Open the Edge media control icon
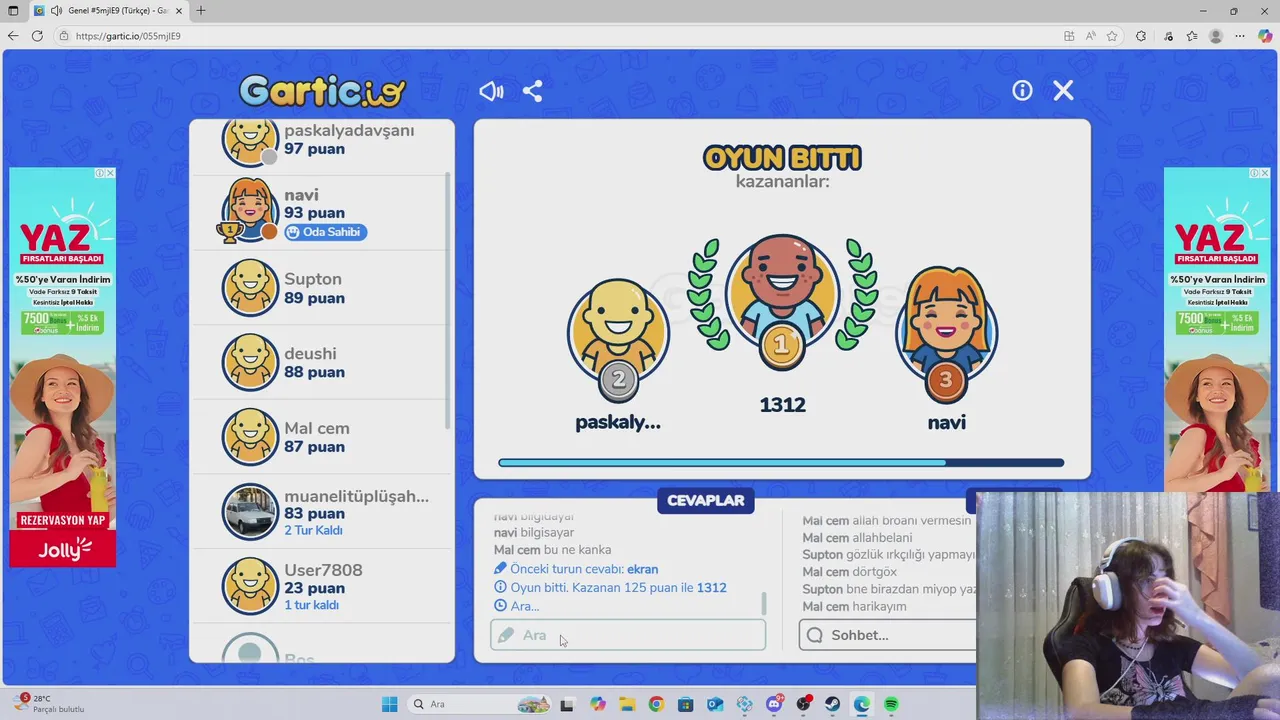 (x=1168, y=36)
